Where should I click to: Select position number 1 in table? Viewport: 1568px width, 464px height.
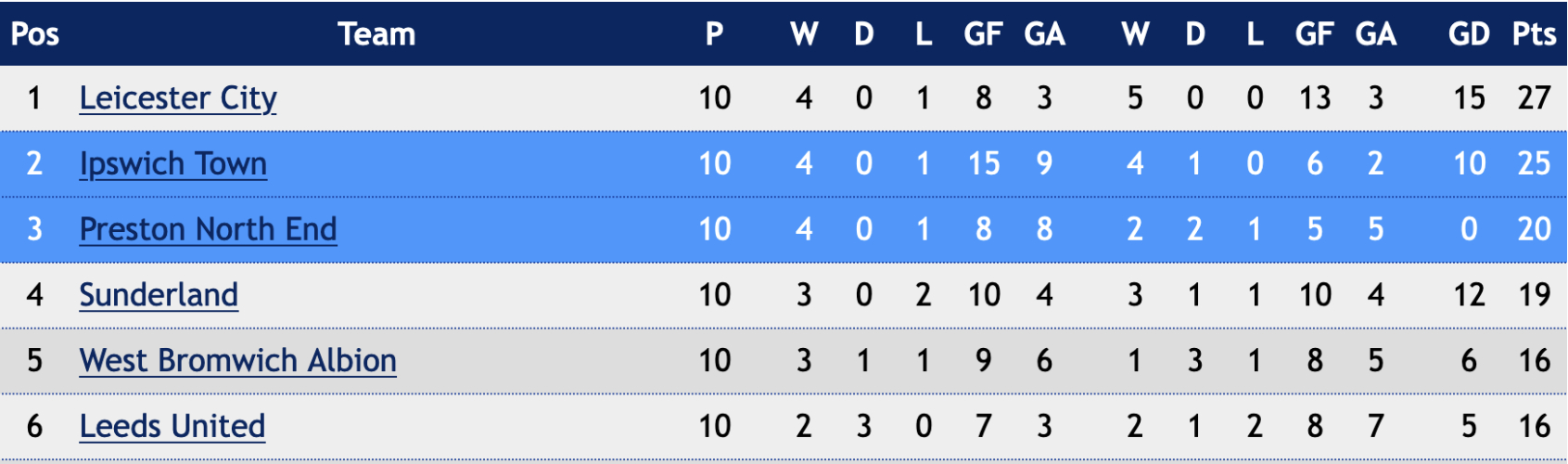tap(34, 98)
